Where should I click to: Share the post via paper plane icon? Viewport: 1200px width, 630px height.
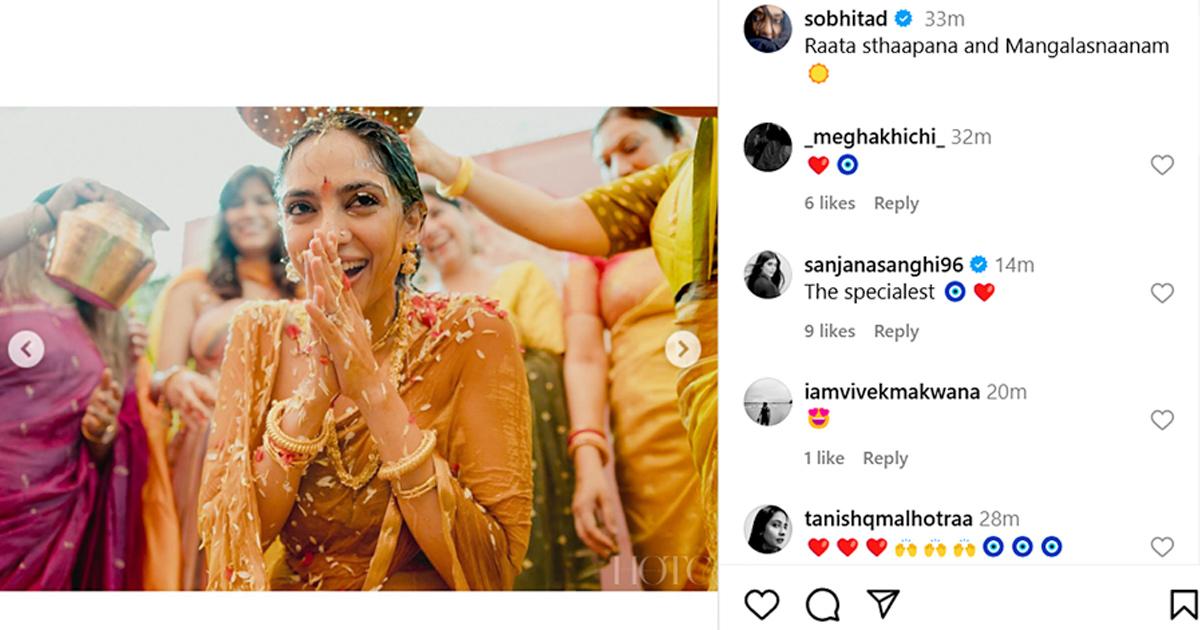(x=882, y=603)
